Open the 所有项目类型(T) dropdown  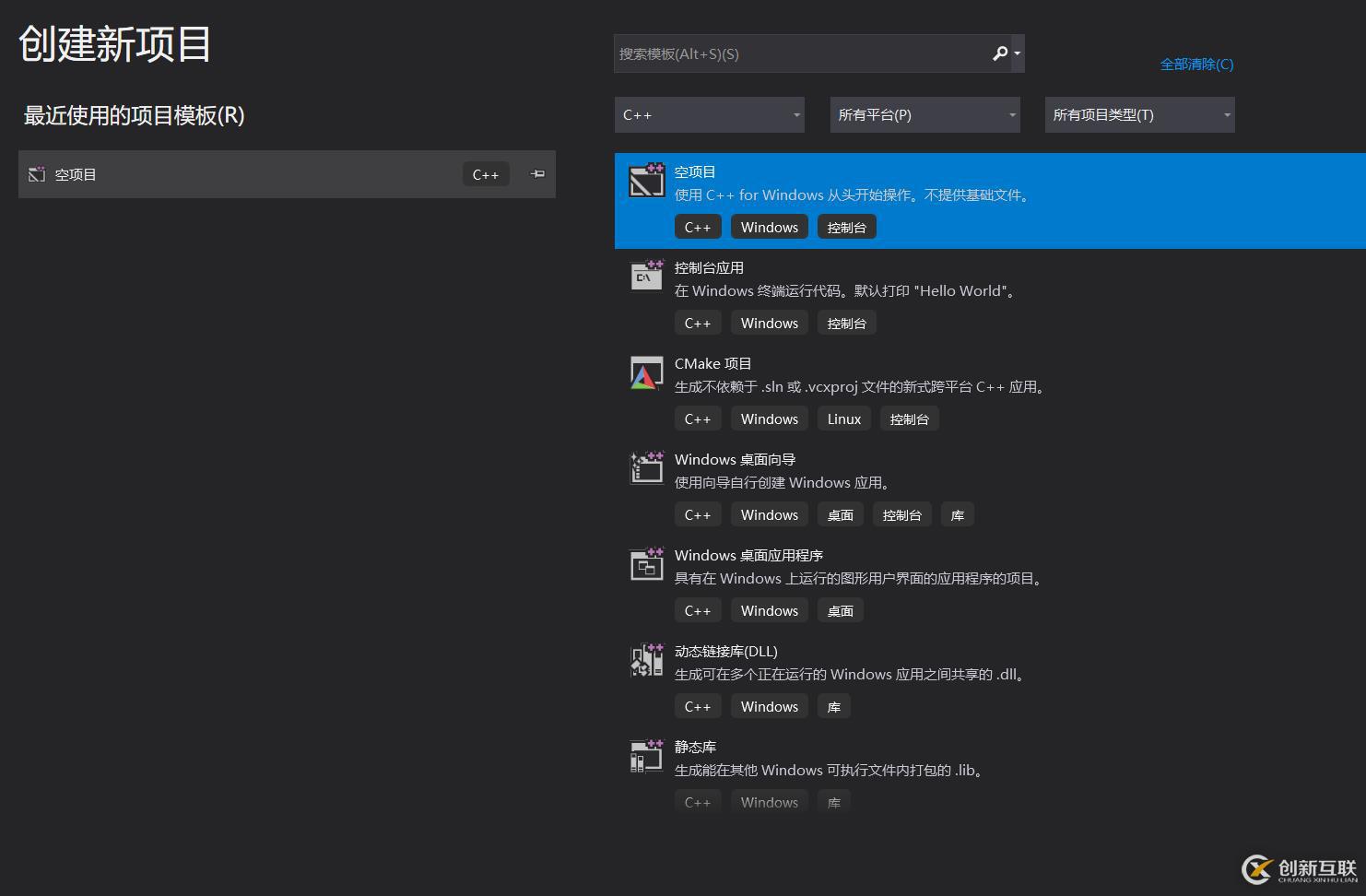pyautogui.click(x=1139, y=114)
